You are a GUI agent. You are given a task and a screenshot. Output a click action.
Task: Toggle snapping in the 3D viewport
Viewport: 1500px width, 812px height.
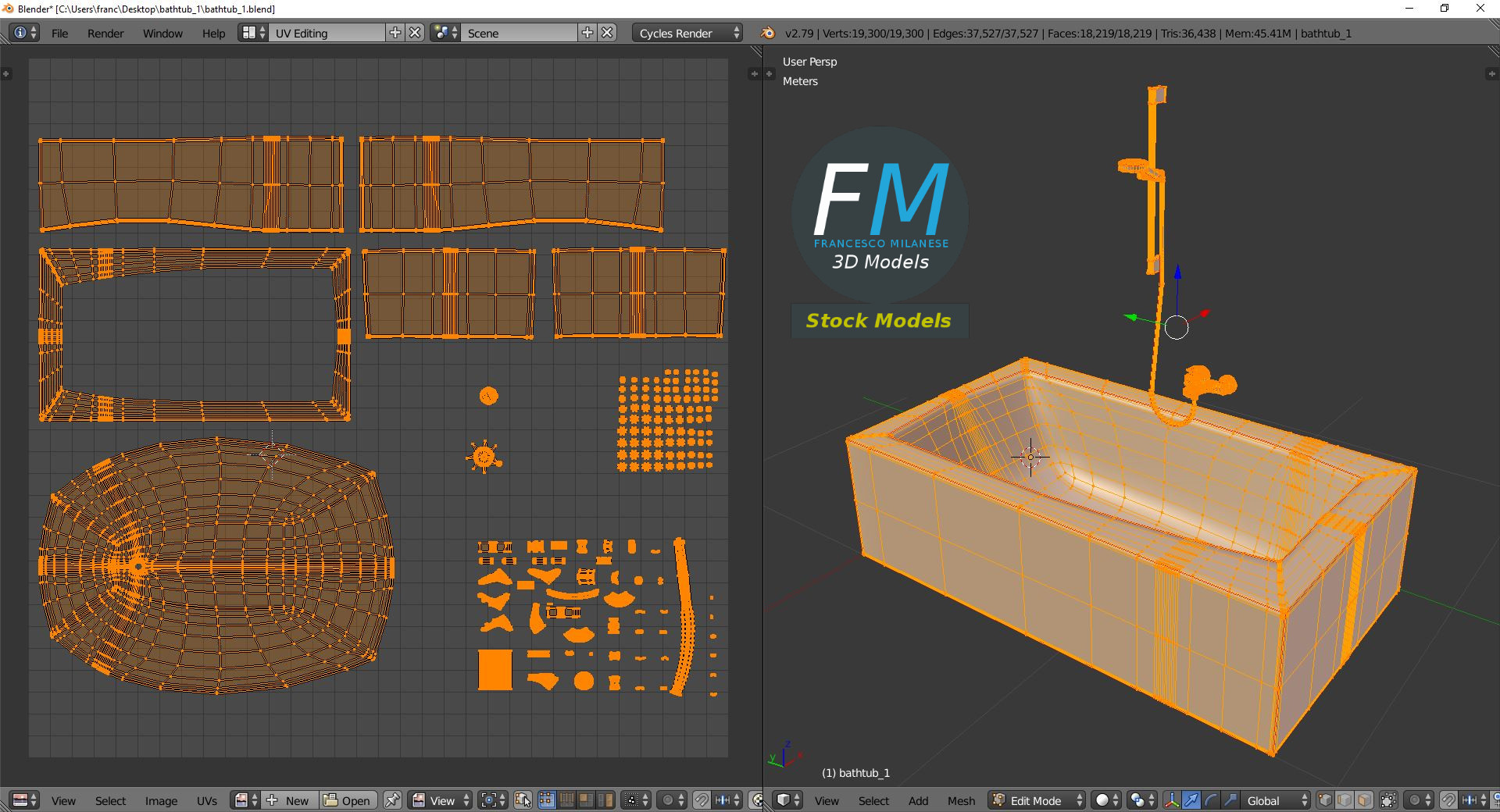click(1448, 800)
